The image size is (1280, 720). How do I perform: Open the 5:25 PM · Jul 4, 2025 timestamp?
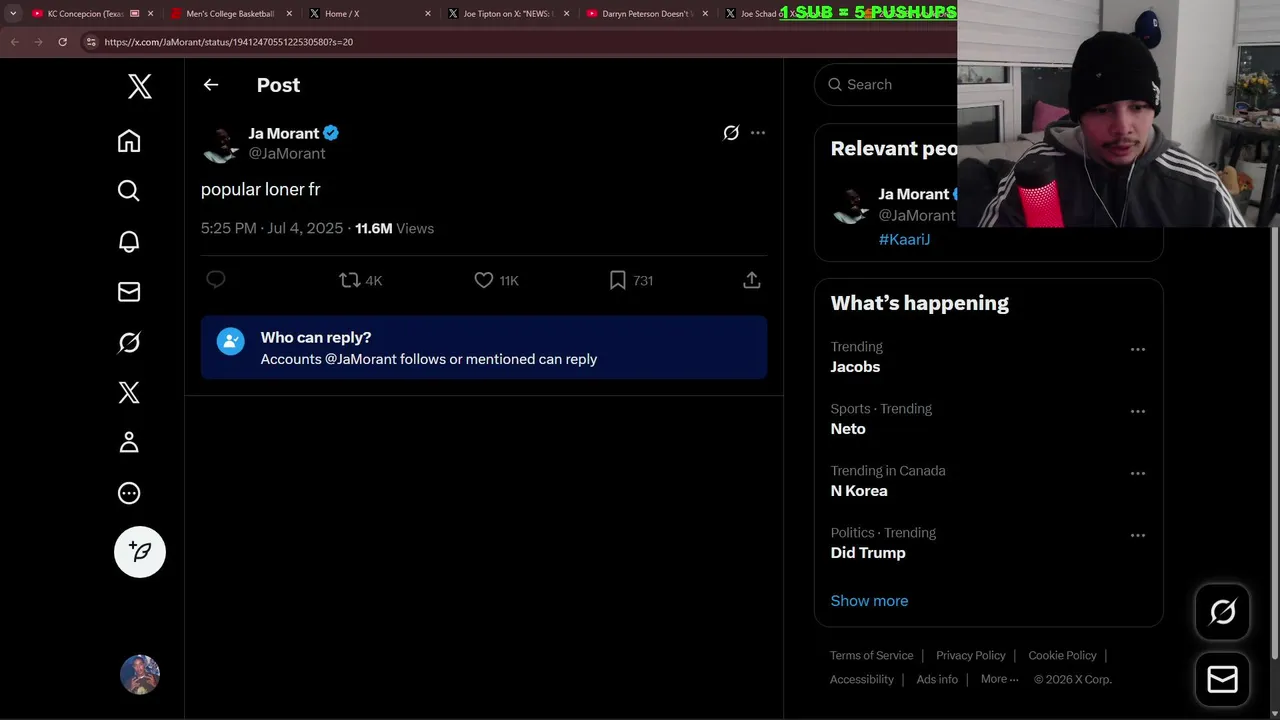tap(272, 228)
